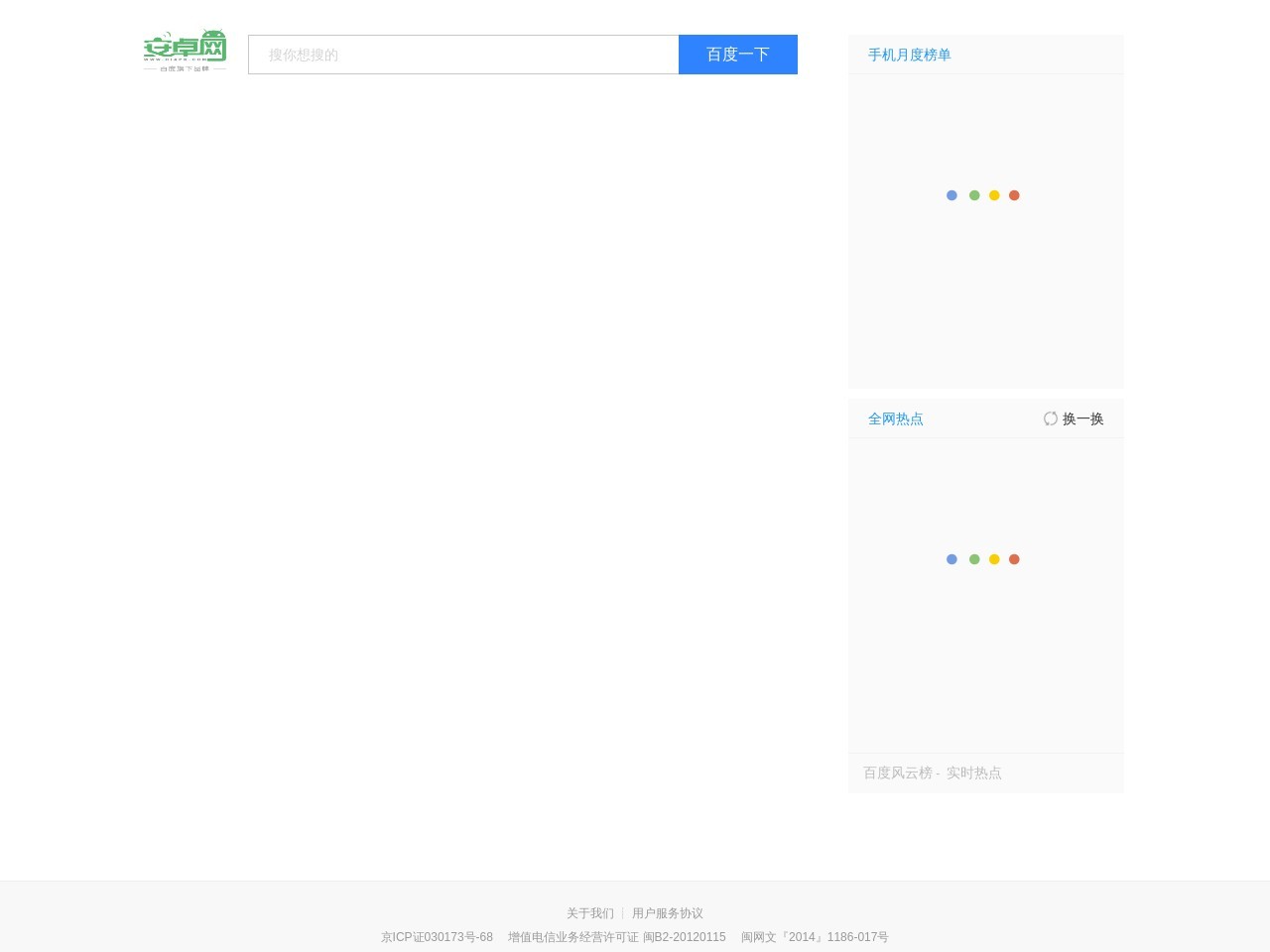Click the 换一换 refresh circle icon

pyautogui.click(x=1050, y=418)
